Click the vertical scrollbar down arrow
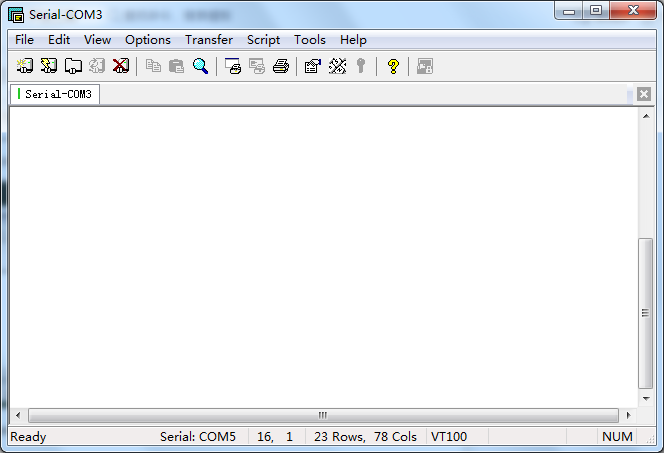This screenshot has width=664, height=453. [645, 397]
